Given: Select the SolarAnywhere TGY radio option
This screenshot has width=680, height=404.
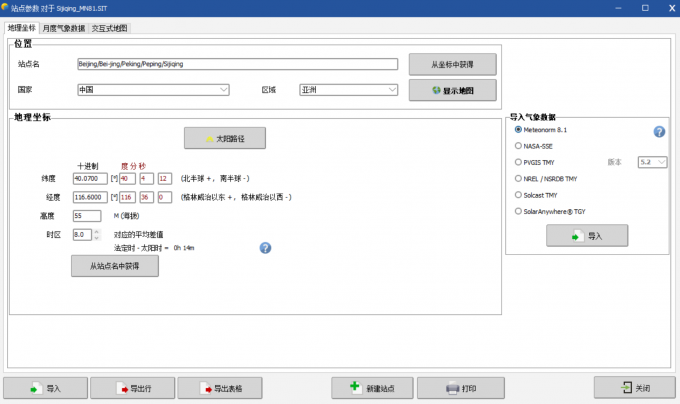Looking at the screenshot, I should pyautogui.click(x=518, y=212).
